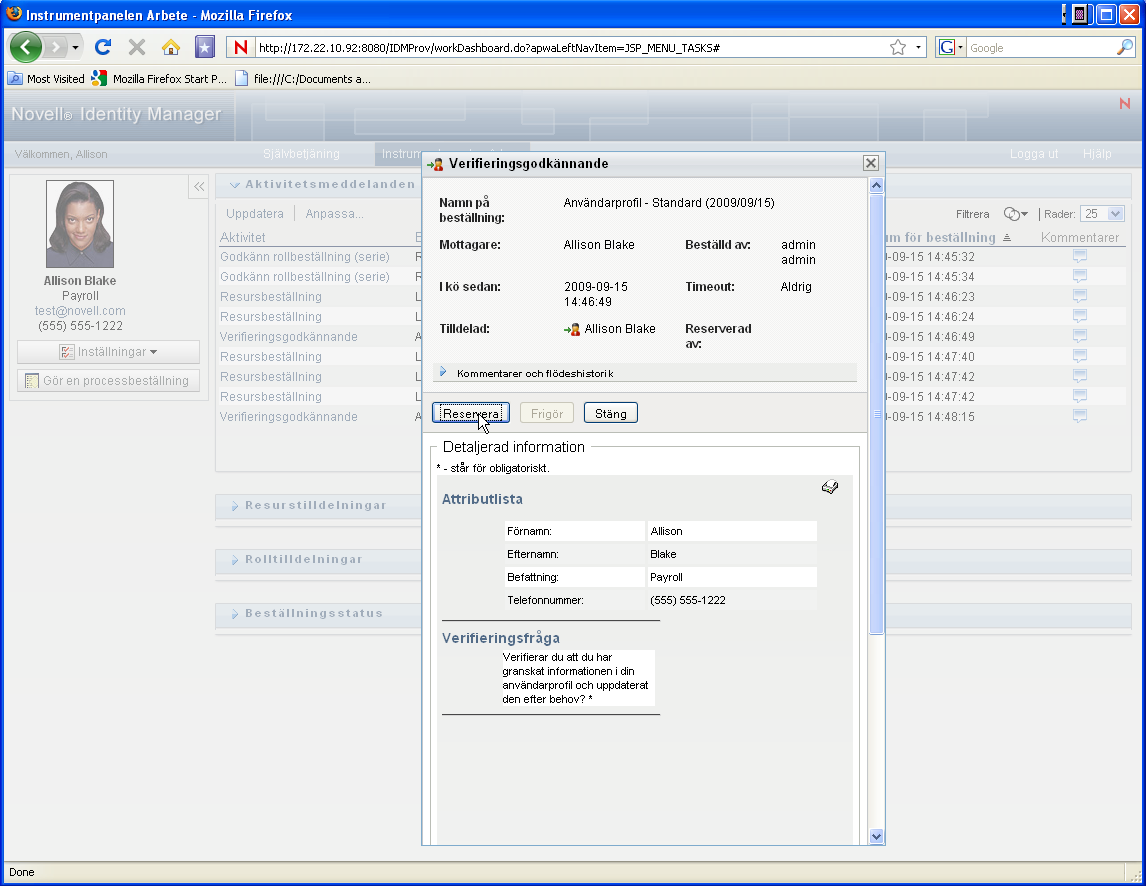Sort by the Kommentarer column header

tap(1079, 237)
